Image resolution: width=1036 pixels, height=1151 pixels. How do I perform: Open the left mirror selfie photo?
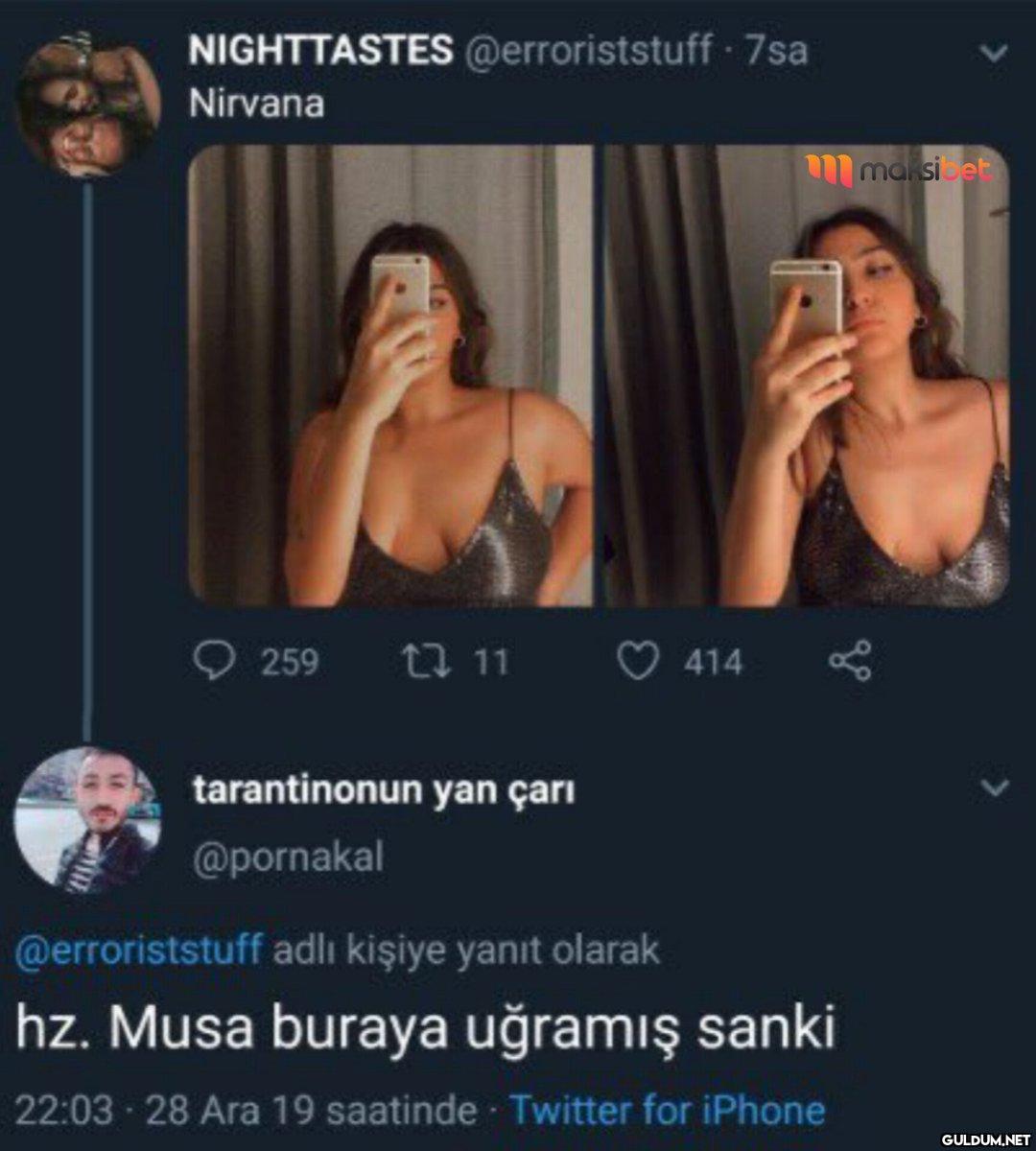390,376
